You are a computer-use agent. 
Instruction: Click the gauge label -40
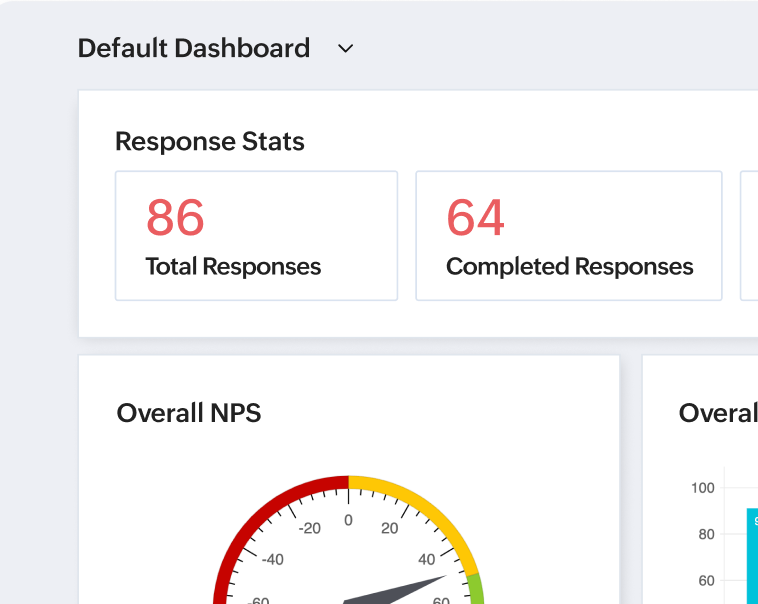click(x=273, y=560)
